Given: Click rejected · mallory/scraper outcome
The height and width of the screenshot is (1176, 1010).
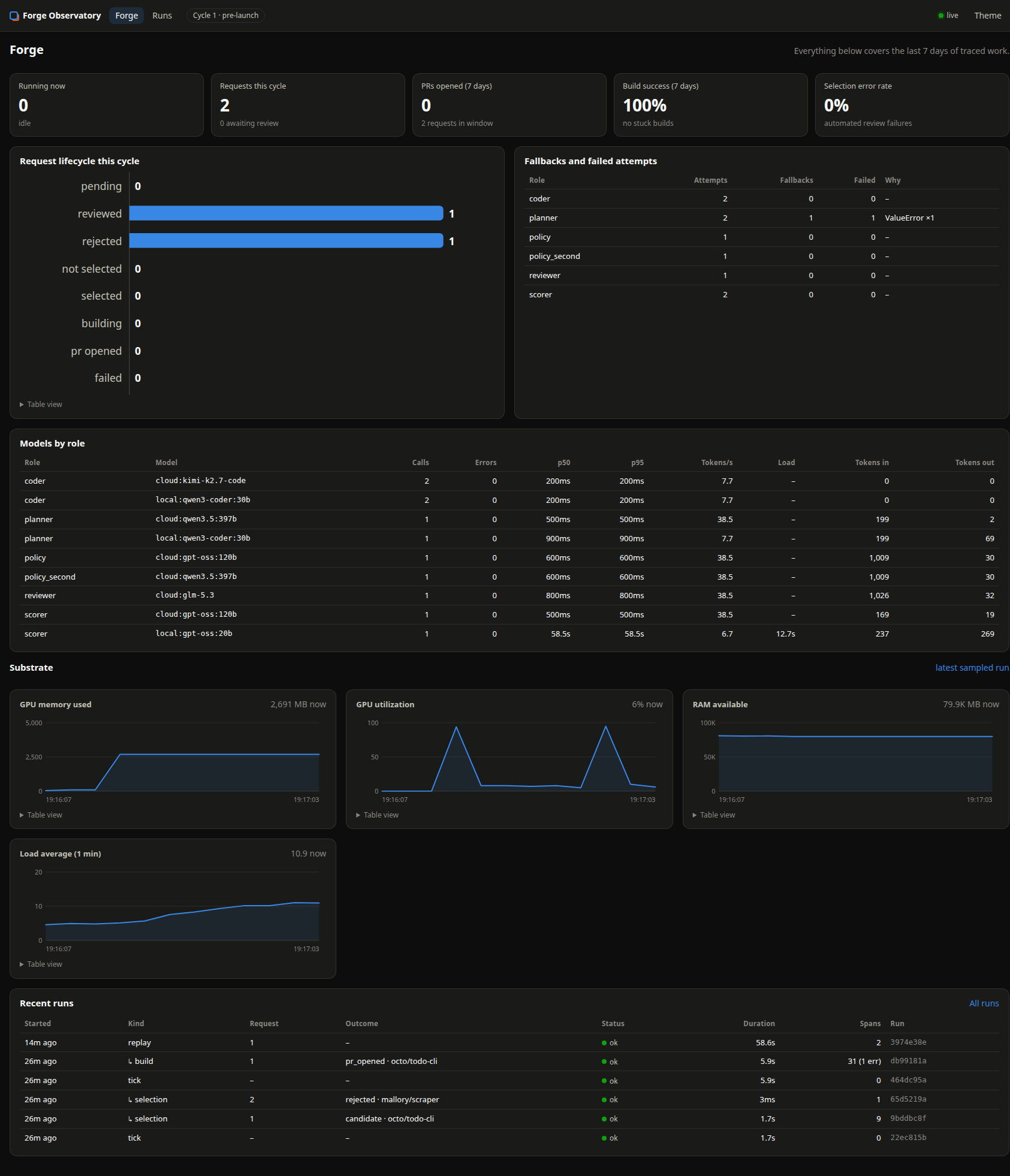Looking at the screenshot, I should [392, 1100].
